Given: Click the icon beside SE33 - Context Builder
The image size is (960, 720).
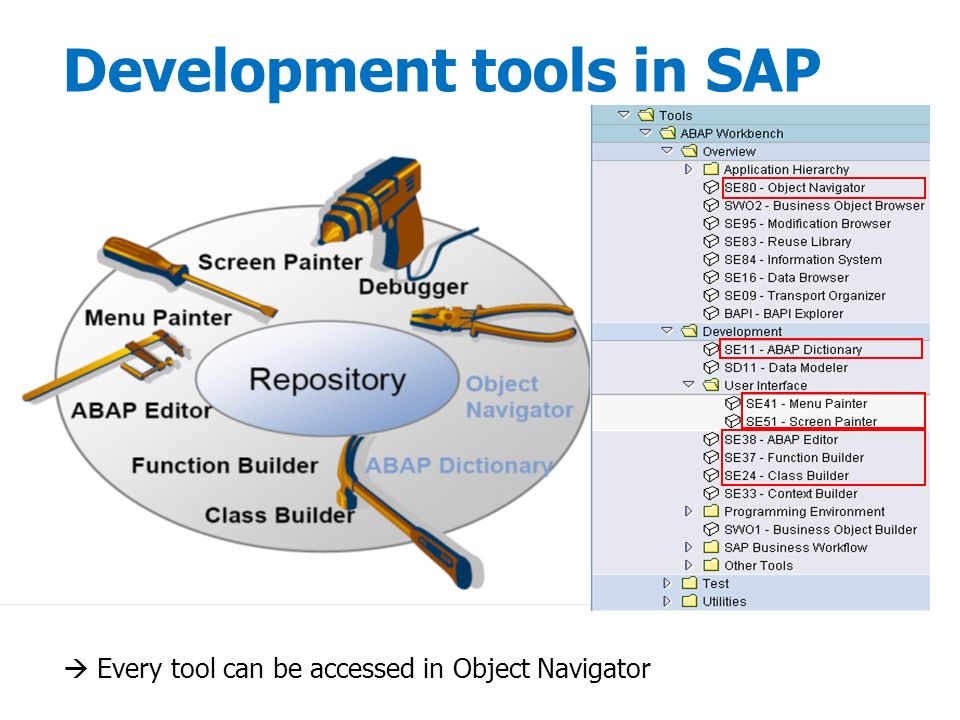Looking at the screenshot, I should pyautogui.click(x=711, y=493).
